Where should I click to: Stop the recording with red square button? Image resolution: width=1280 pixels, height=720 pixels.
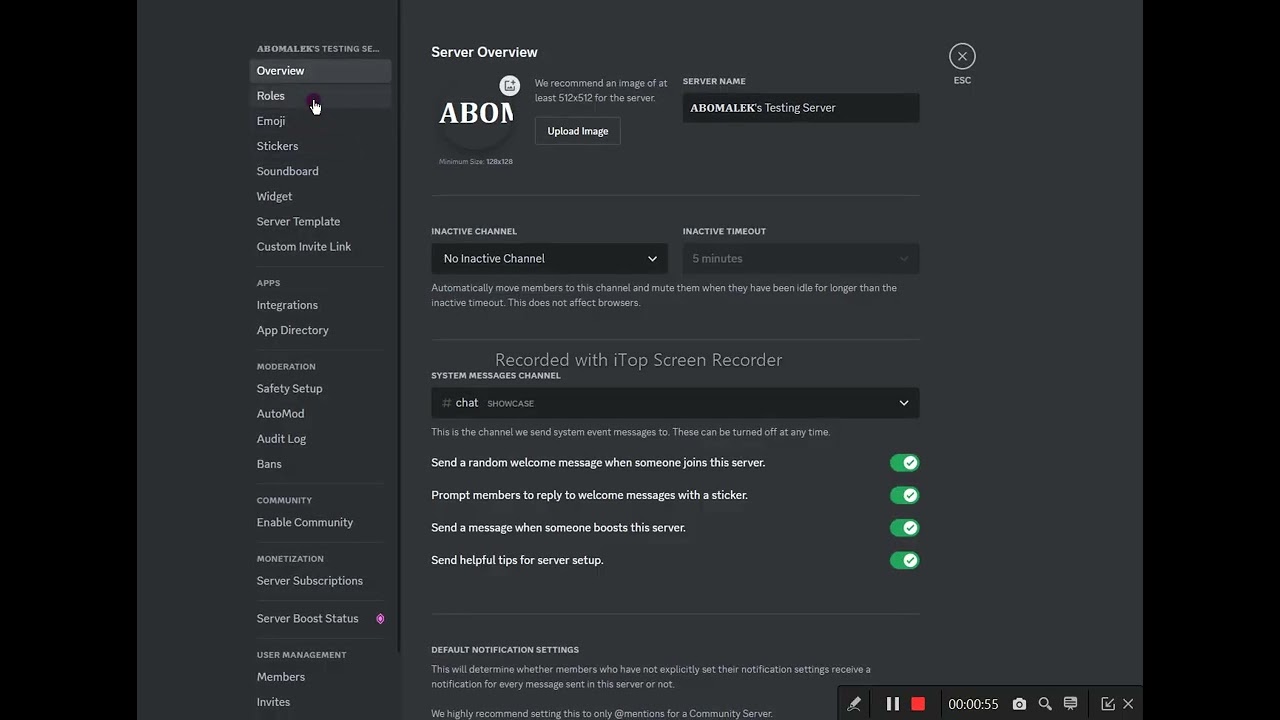tap(918, 704)
